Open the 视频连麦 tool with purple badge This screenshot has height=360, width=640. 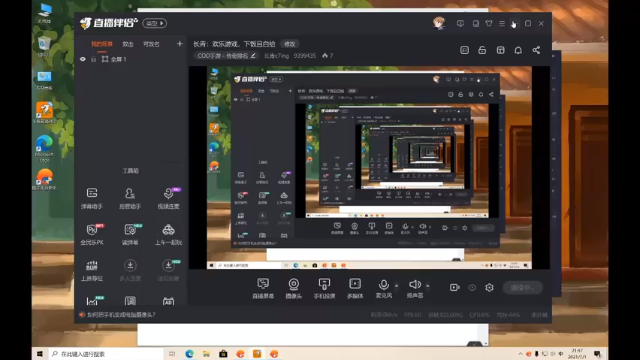point(168,198)
